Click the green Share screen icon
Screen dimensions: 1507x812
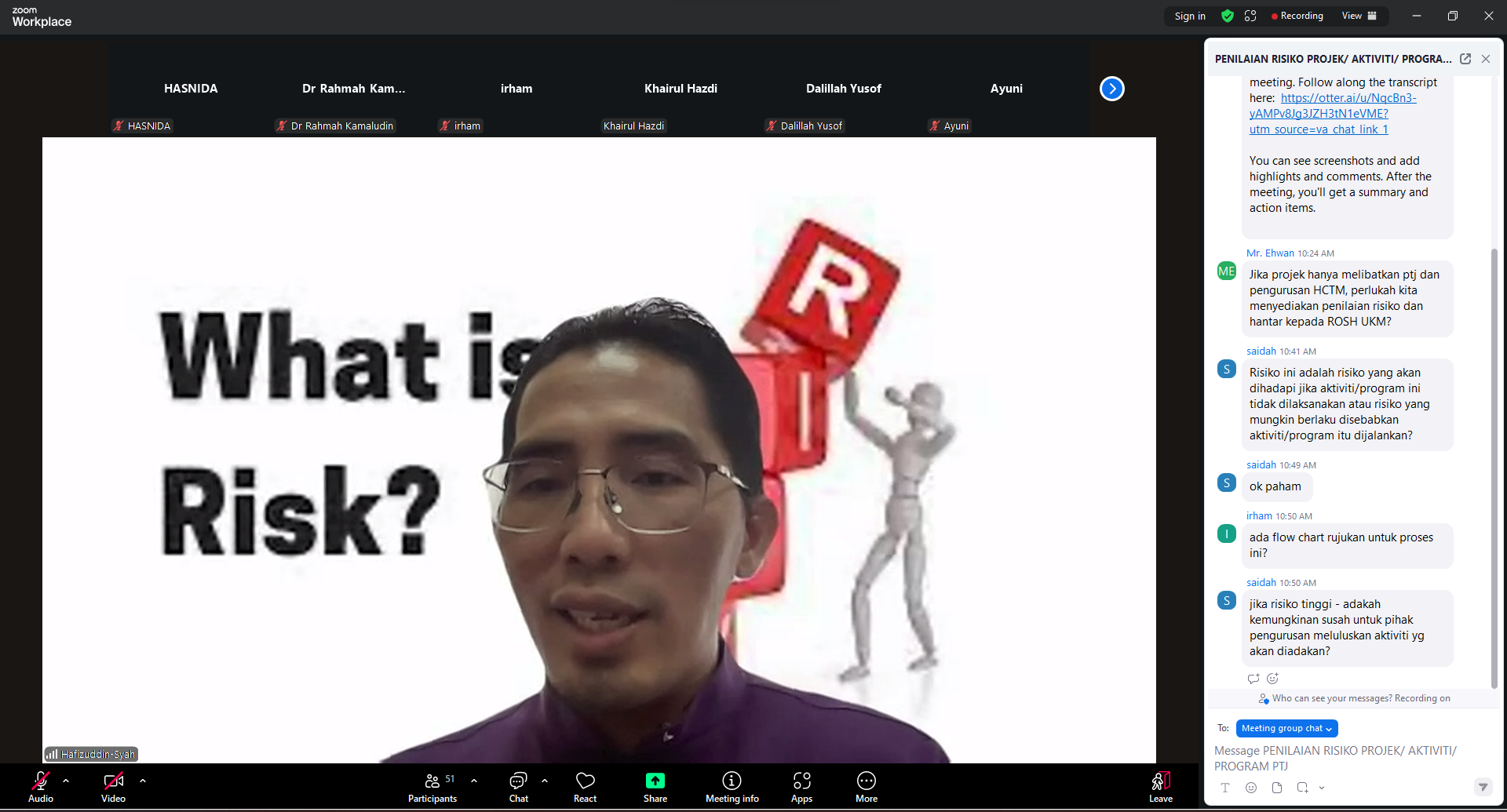tap(655, 781)
